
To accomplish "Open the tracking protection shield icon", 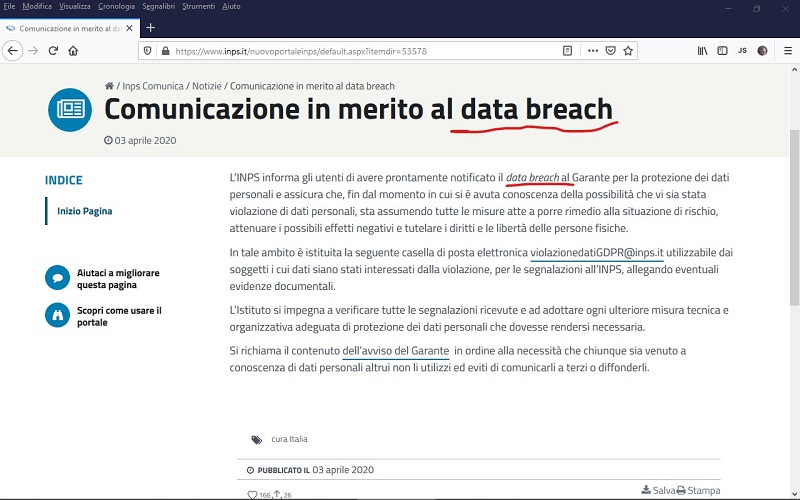I will pyautogui.click(x=147, y=51).
